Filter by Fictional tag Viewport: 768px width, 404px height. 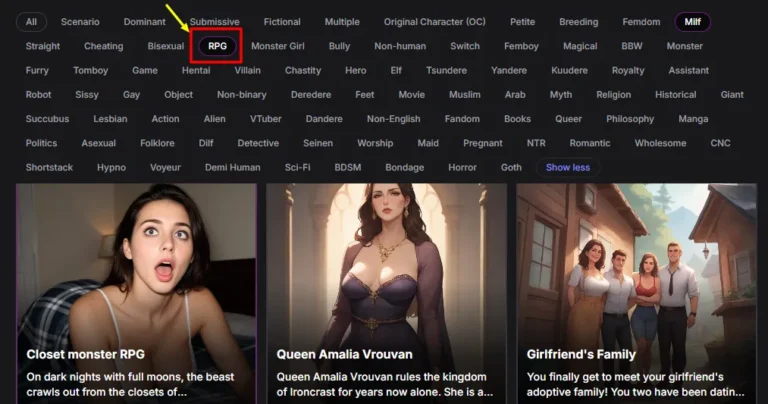click(282, 22)
